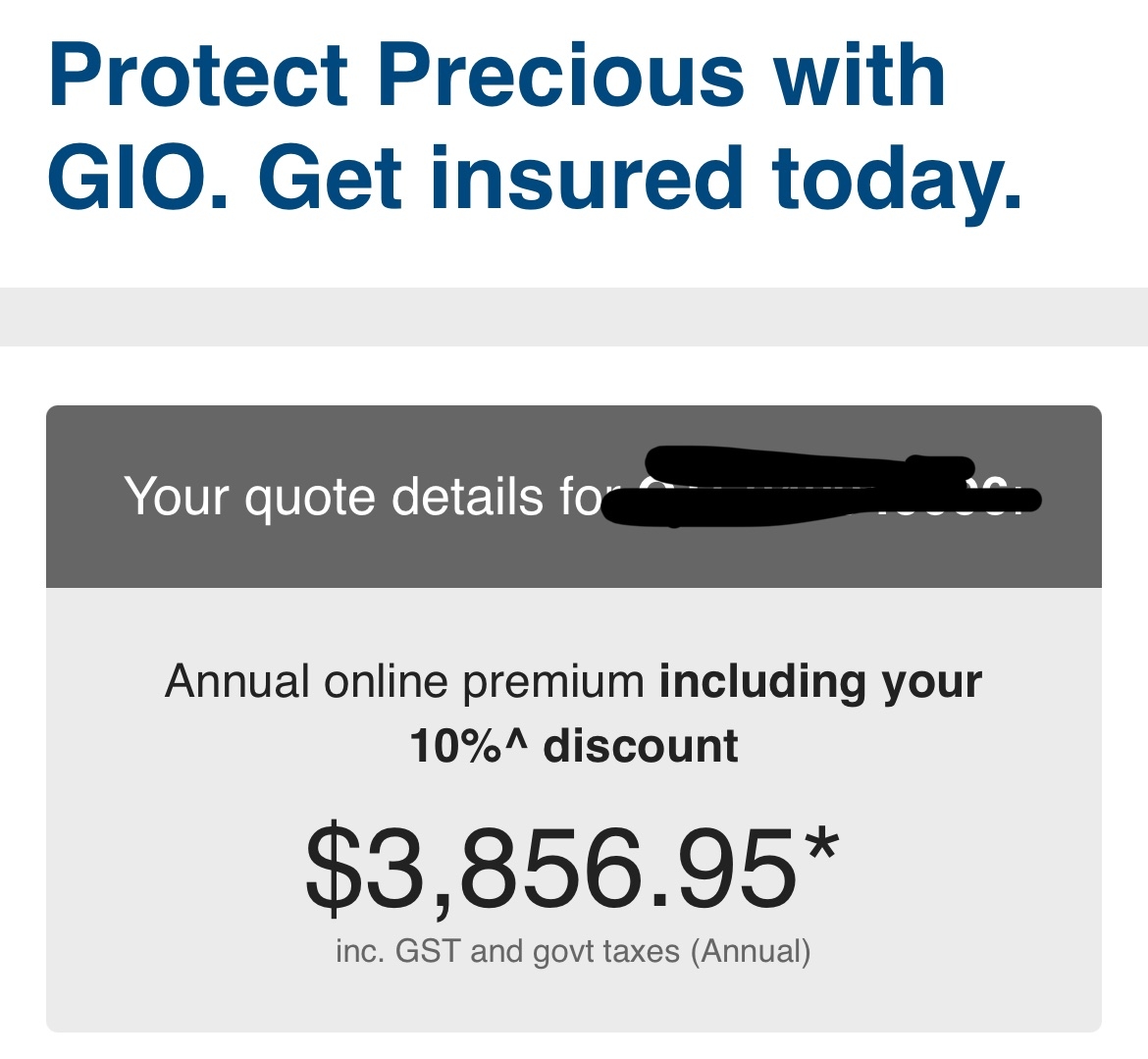Click "Your quote details for" header text

tap(363, 497)
